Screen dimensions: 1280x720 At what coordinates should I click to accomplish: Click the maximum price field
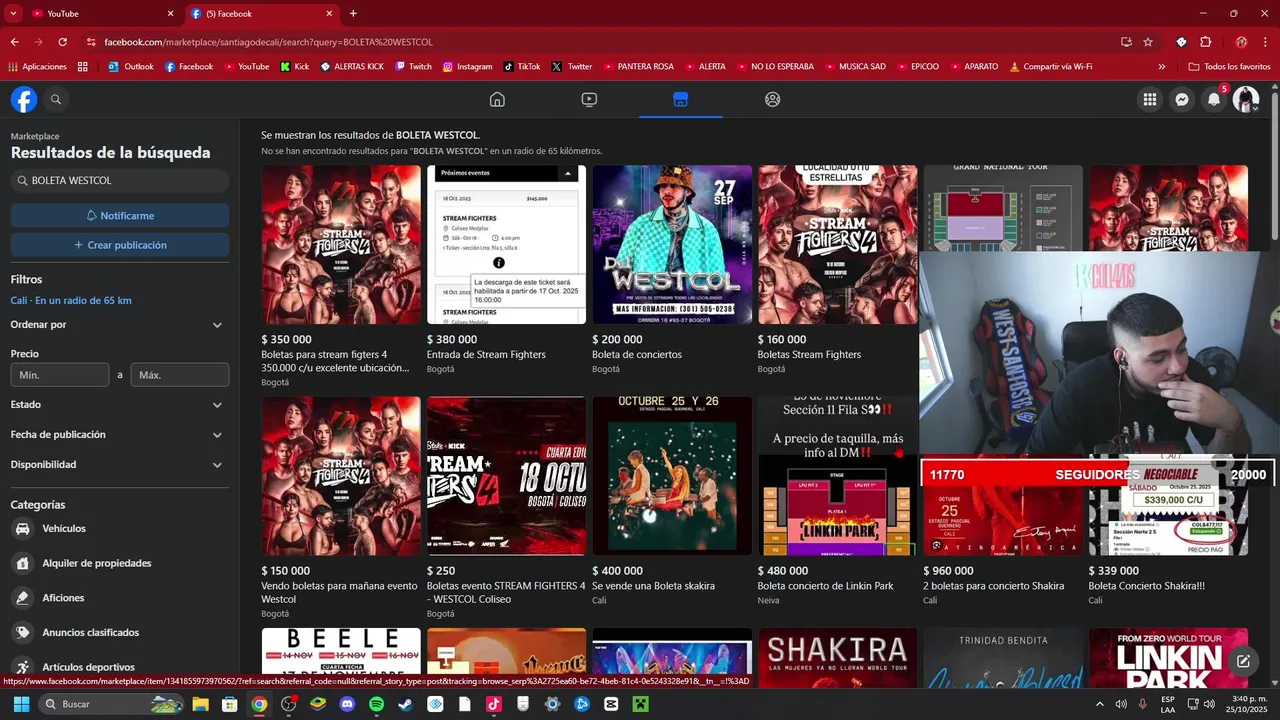[180, 375]
